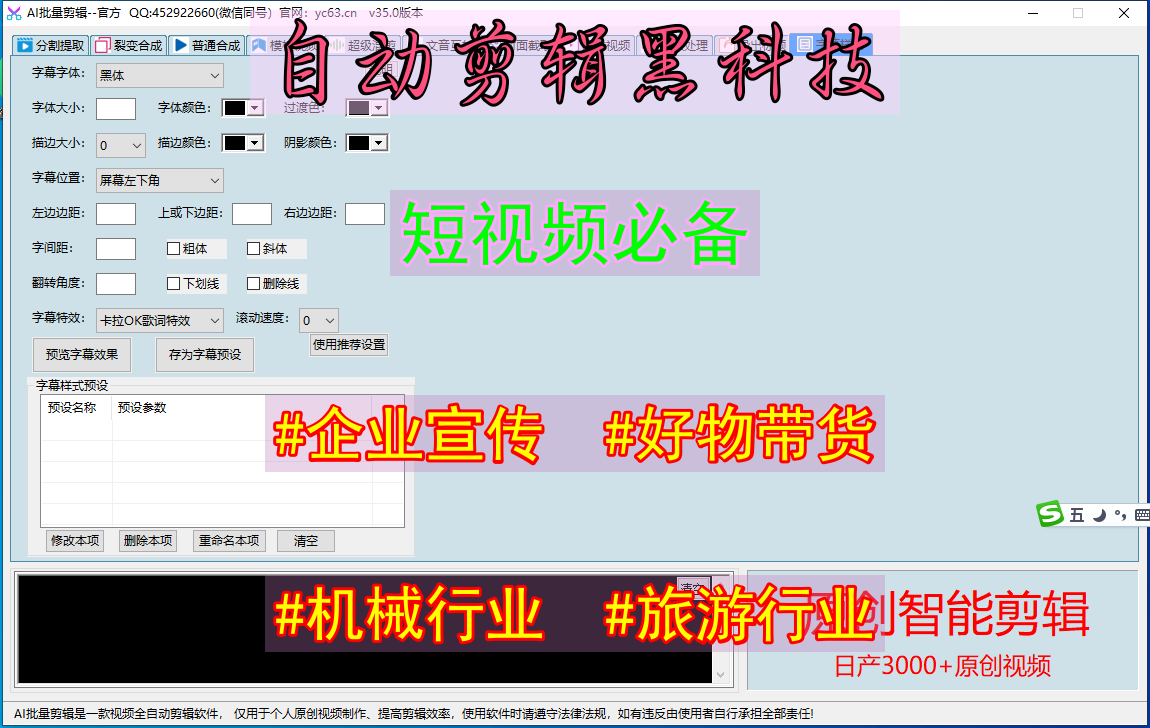
Task: Click the 右边边距 input field
Action: pos(365,214)
